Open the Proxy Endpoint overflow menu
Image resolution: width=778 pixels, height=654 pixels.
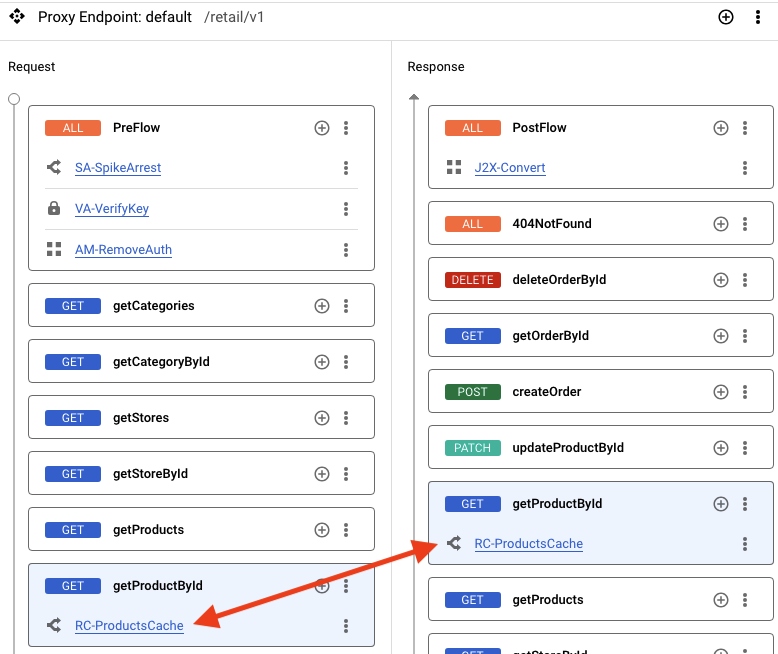click(x=757, y=17)
